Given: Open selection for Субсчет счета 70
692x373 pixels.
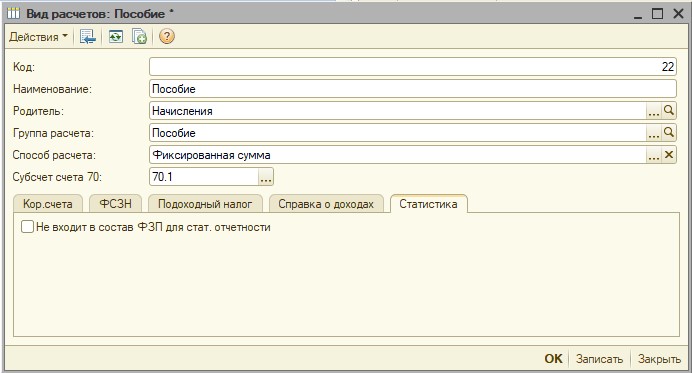Looking at the screenshot, I should (266, 177).
